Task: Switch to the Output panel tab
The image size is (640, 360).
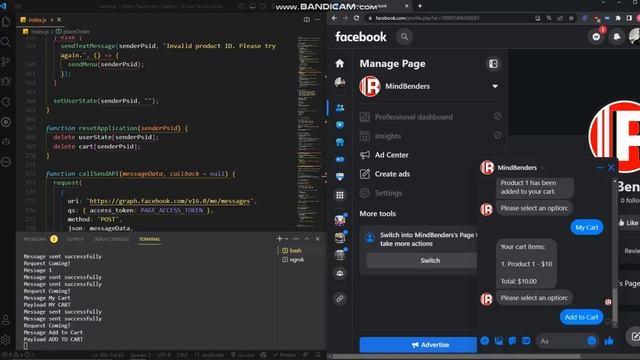Action: 75,239
